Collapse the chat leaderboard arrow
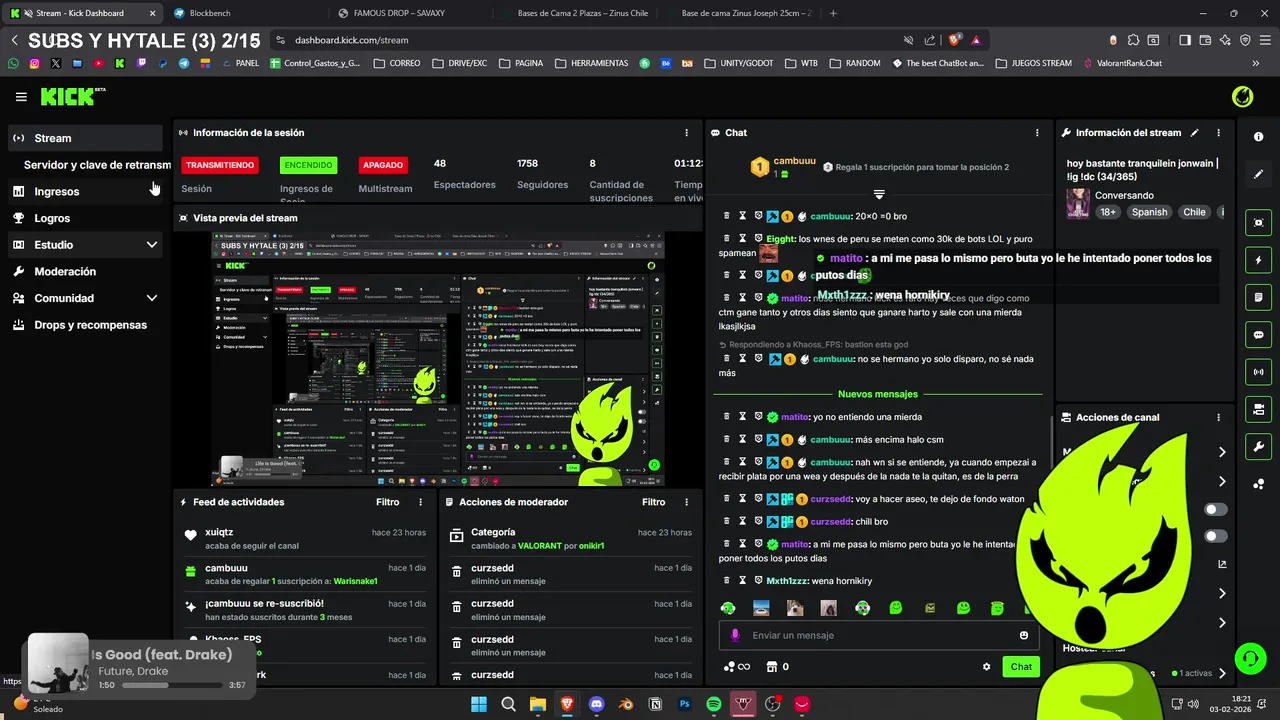 (879, 194)
